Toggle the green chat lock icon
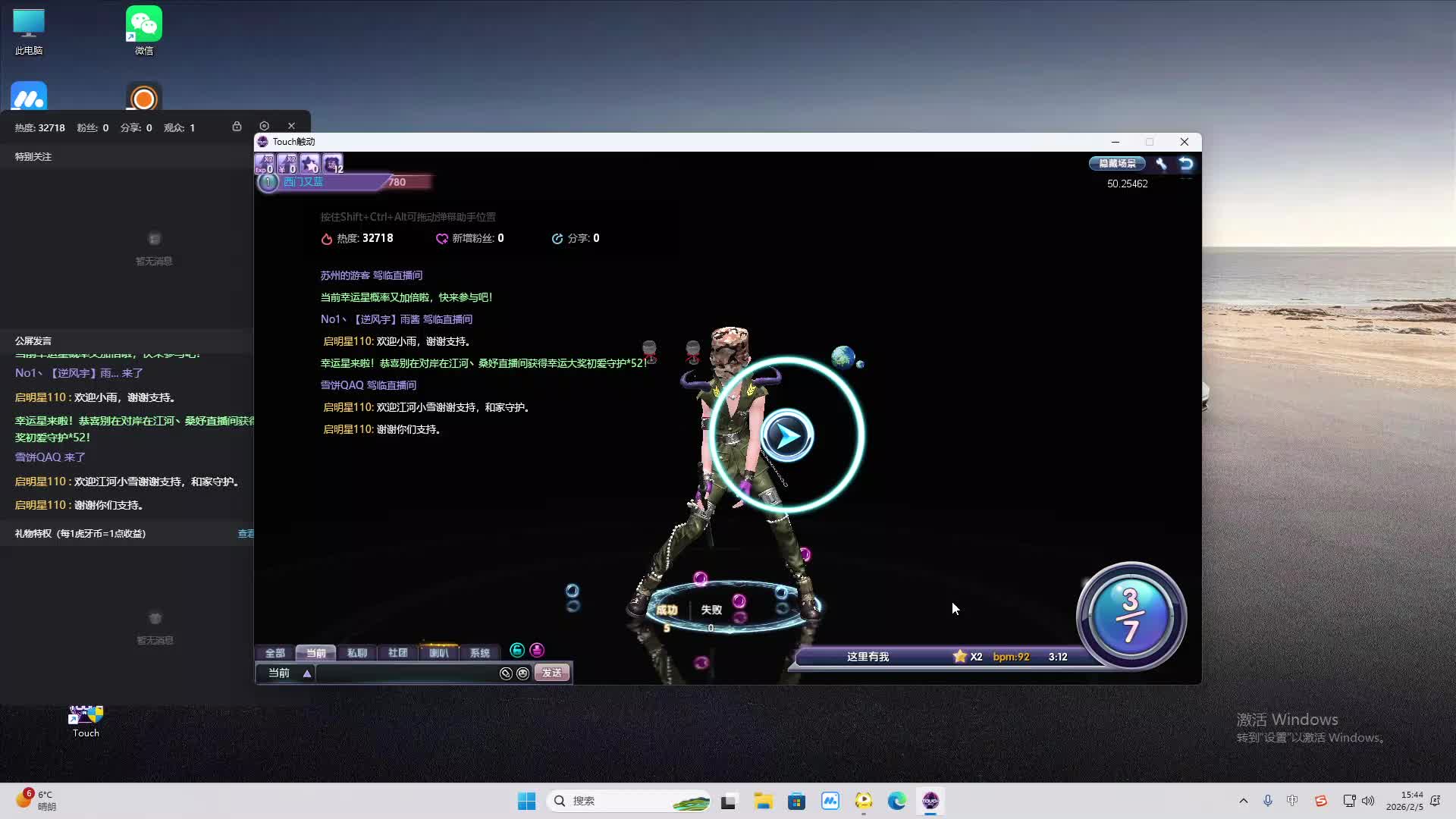 (517, 650)
